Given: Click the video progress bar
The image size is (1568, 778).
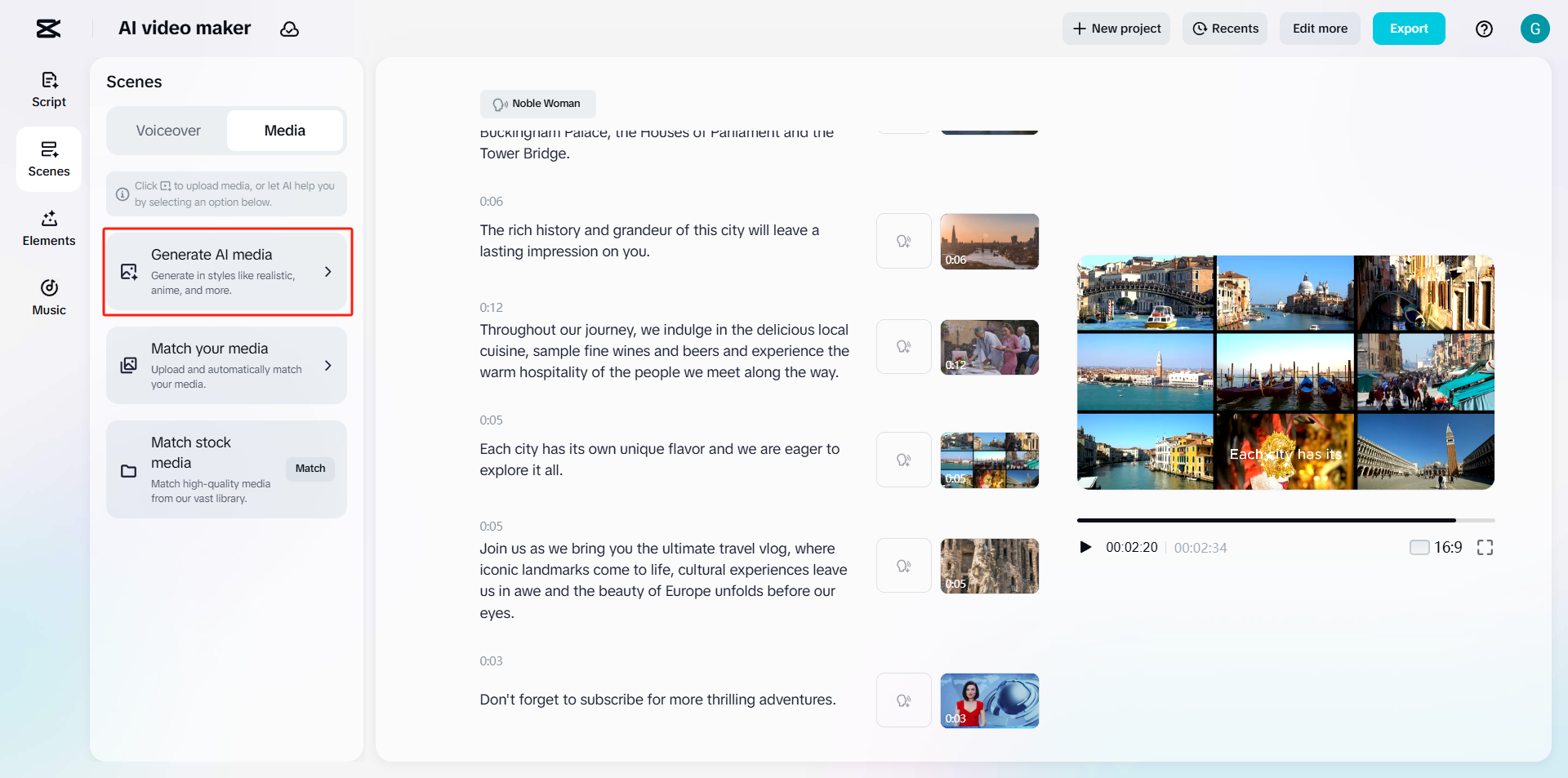Looking at the screenshot, I should click(1285, 520).
